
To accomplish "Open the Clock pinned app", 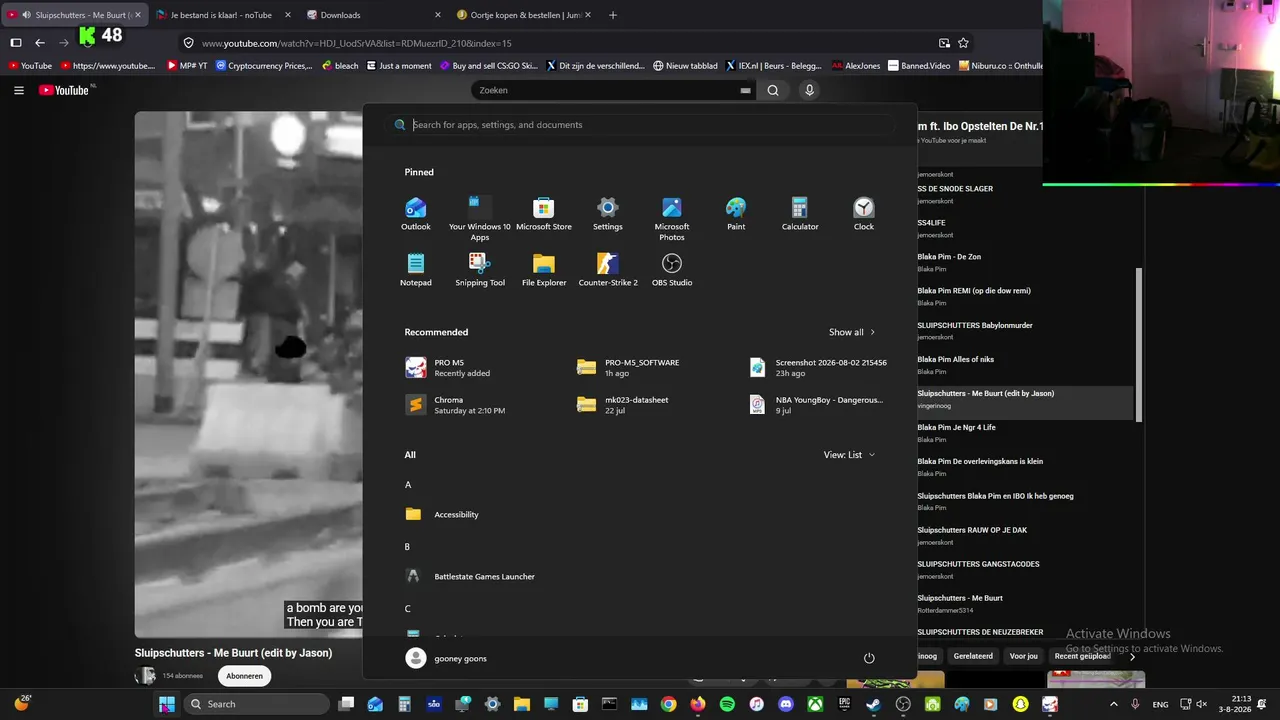I will (864, 214).
